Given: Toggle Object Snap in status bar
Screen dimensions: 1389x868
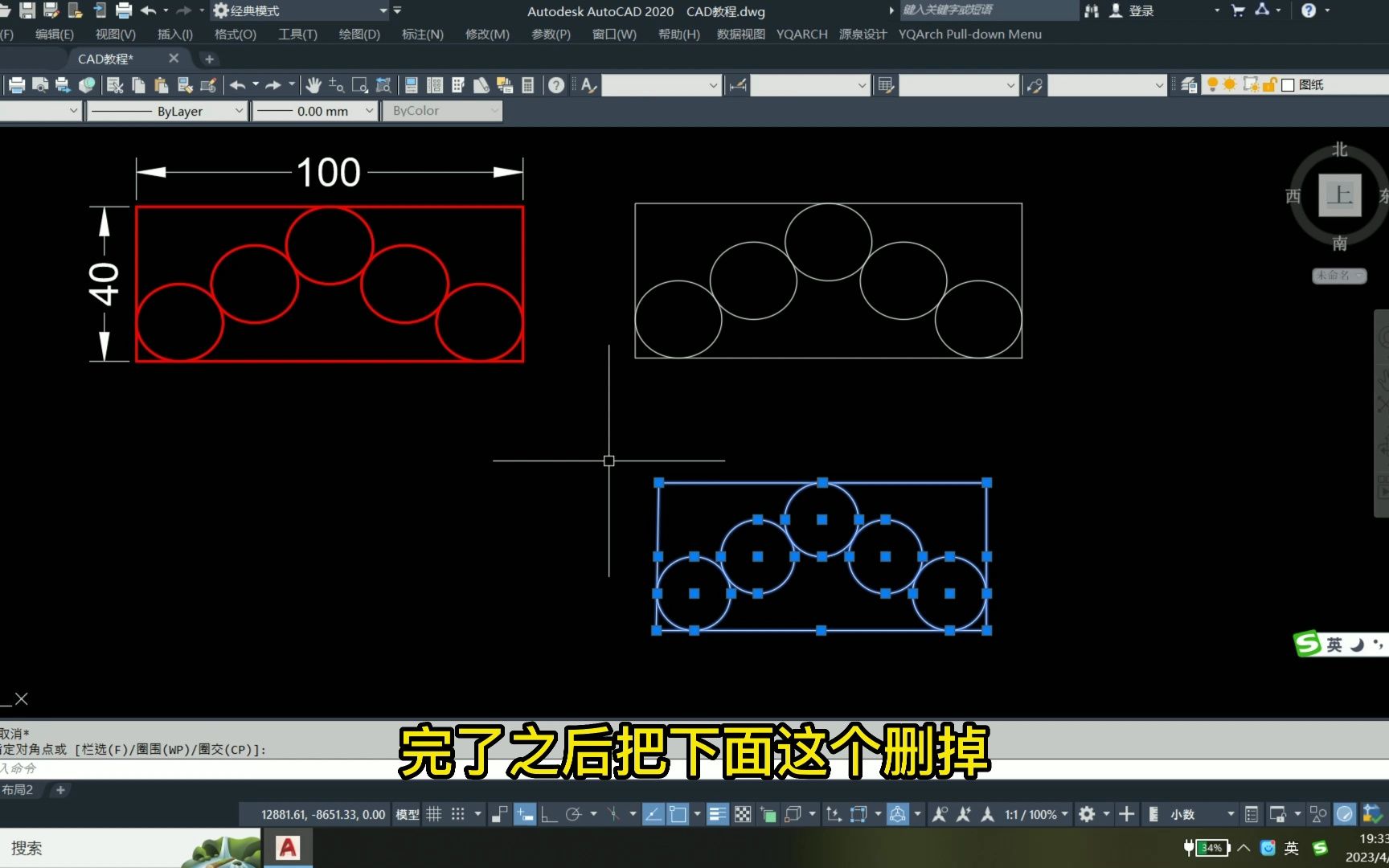Looking at the screenshot, I should click(x=678, y=814).
